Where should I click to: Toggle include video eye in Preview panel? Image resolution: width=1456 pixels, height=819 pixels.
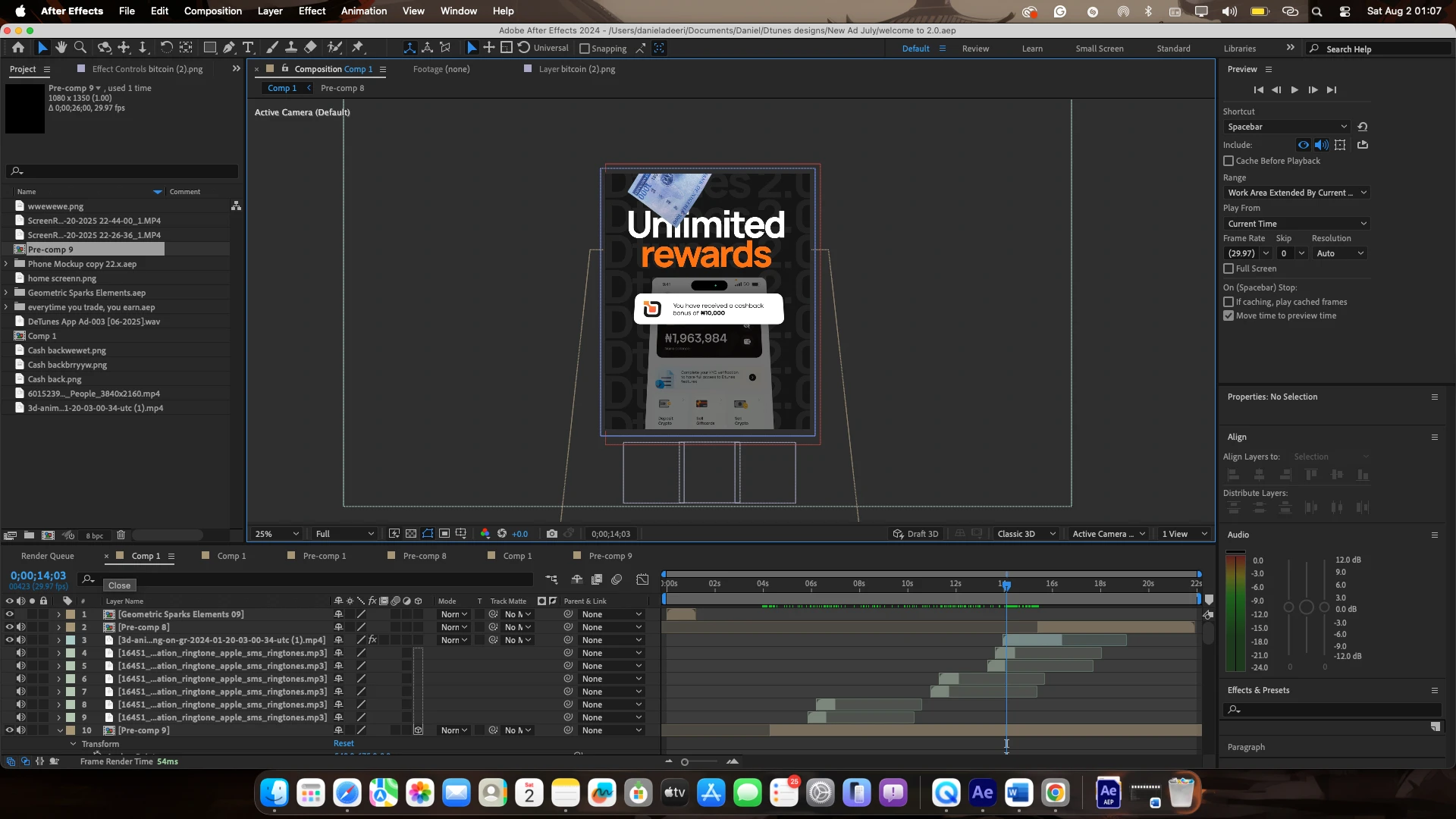coord(1304,145)
